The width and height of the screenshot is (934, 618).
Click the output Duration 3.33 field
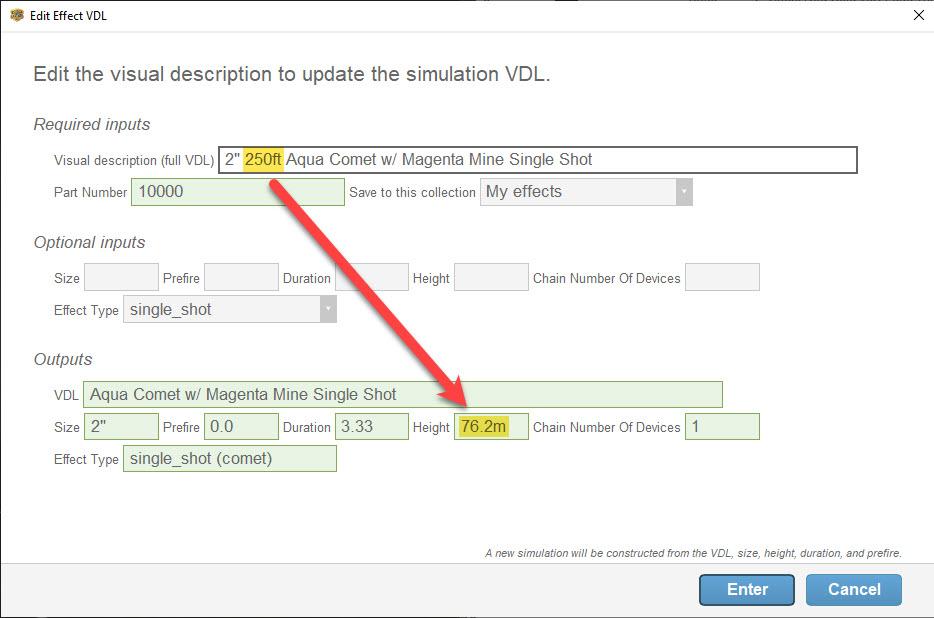pos(372,427)
